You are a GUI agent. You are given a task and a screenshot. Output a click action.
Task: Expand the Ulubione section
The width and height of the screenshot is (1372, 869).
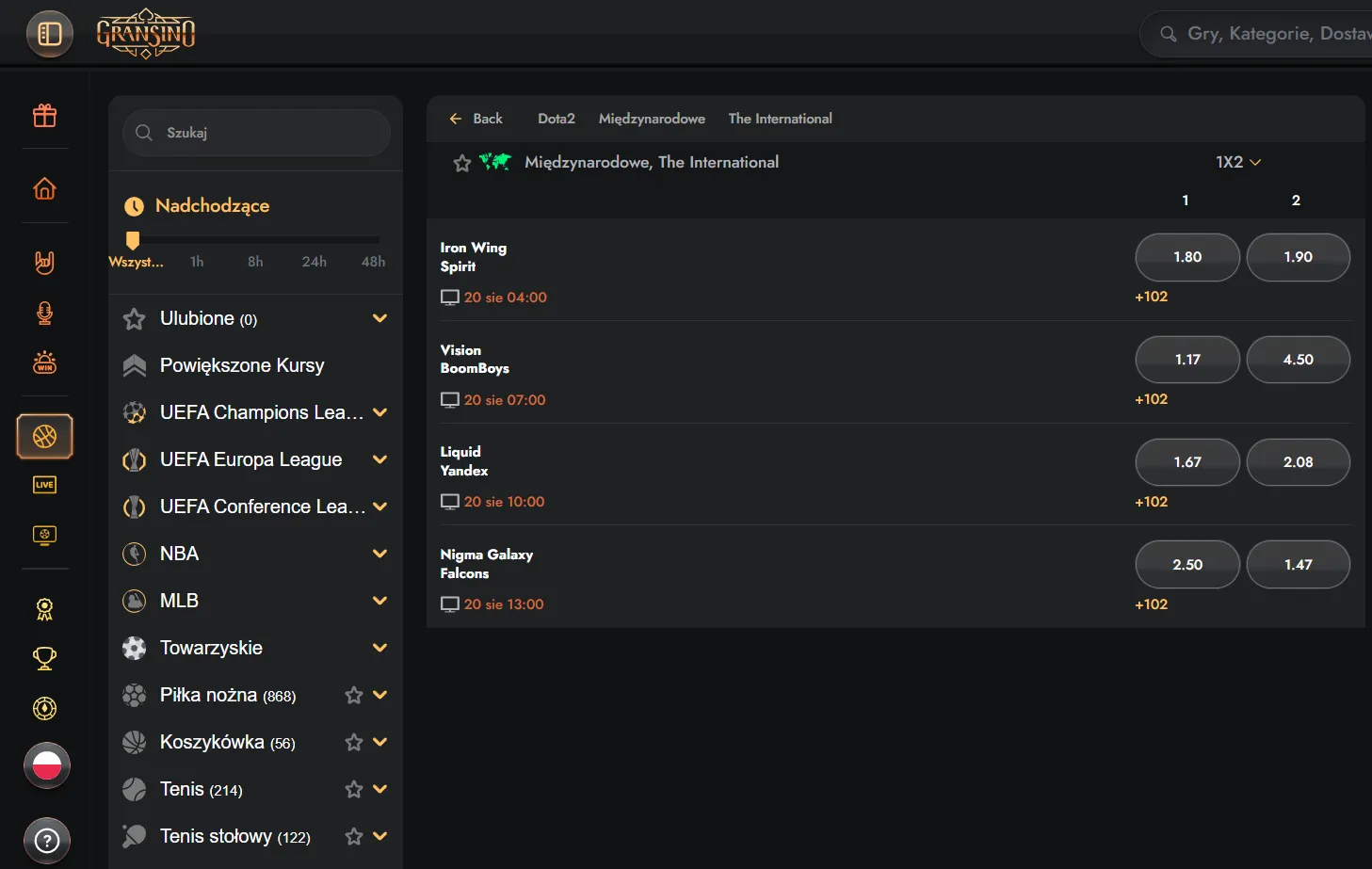coord(380,318)
